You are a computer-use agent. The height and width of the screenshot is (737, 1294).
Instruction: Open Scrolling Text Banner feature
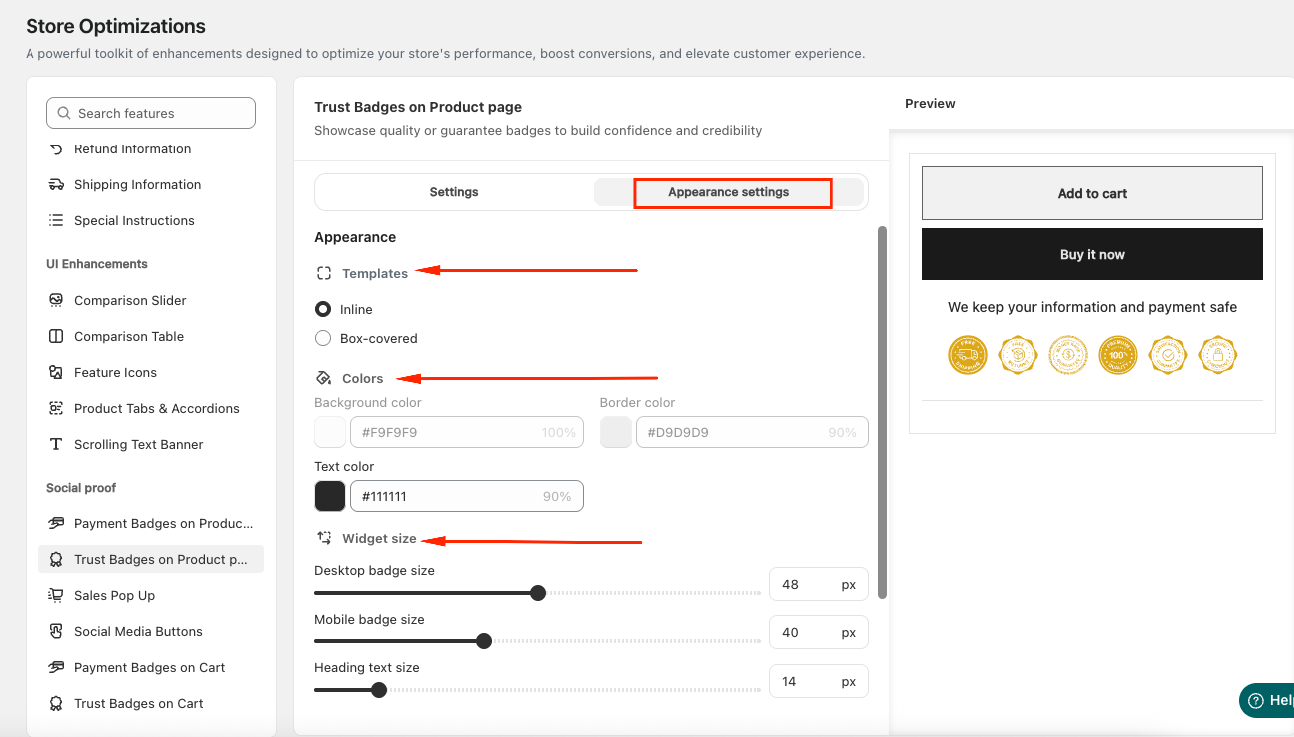pos(139,445)
